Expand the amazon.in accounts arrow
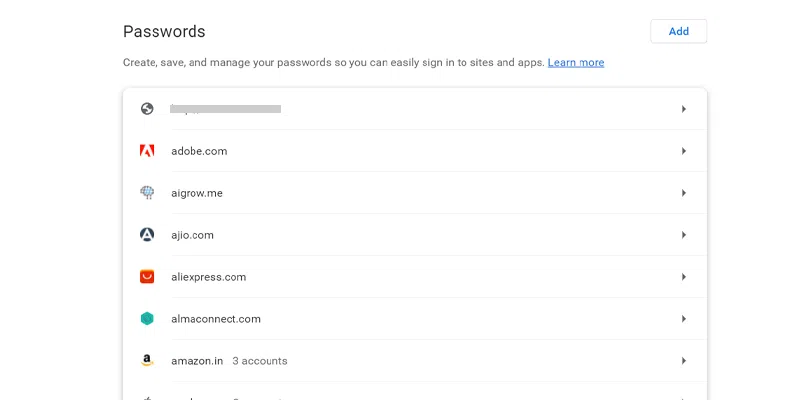The height and width of the screenshot is (400, 800). click(684, 361)
